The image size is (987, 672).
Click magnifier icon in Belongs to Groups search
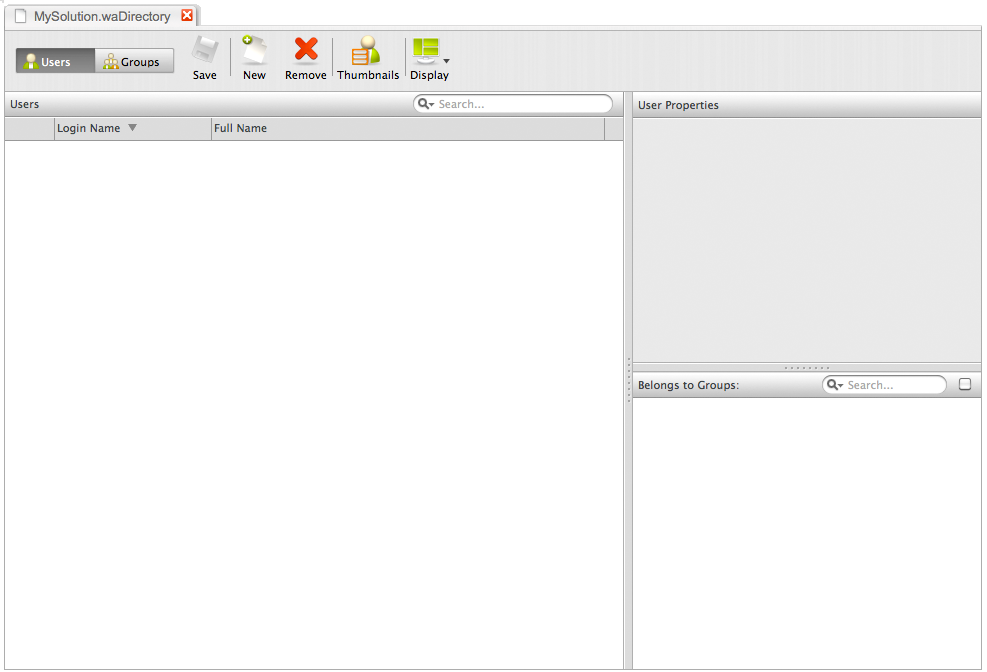(x=834, y=385)
